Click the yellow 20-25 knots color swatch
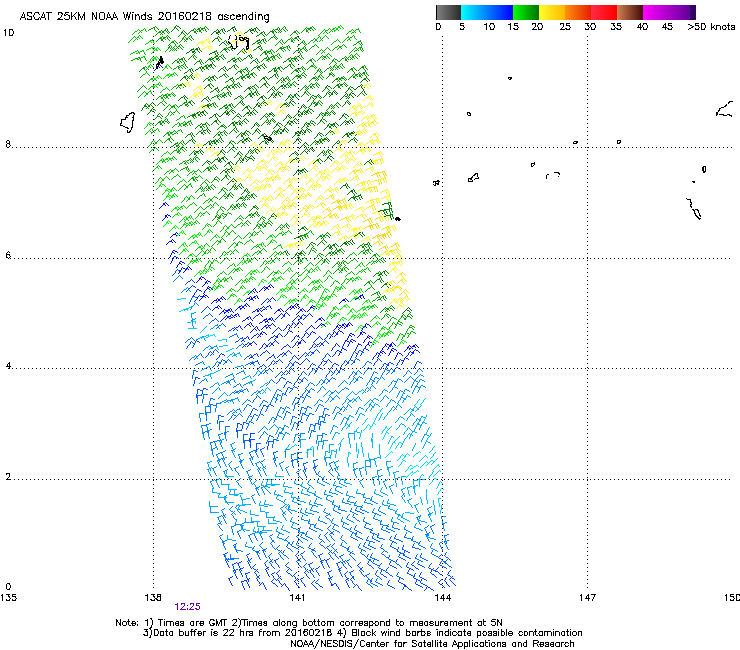The height and width of the screenshot is (650, 740). (552, 12)
